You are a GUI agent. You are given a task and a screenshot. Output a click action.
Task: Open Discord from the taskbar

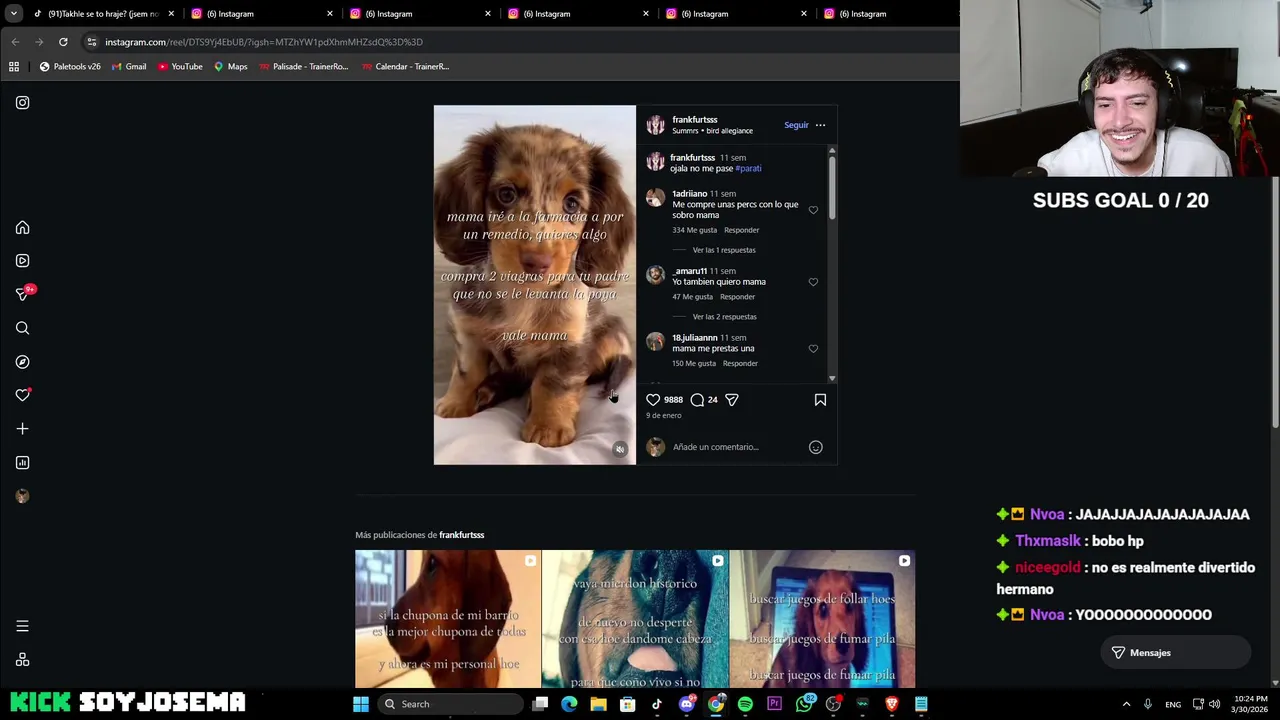686,704
